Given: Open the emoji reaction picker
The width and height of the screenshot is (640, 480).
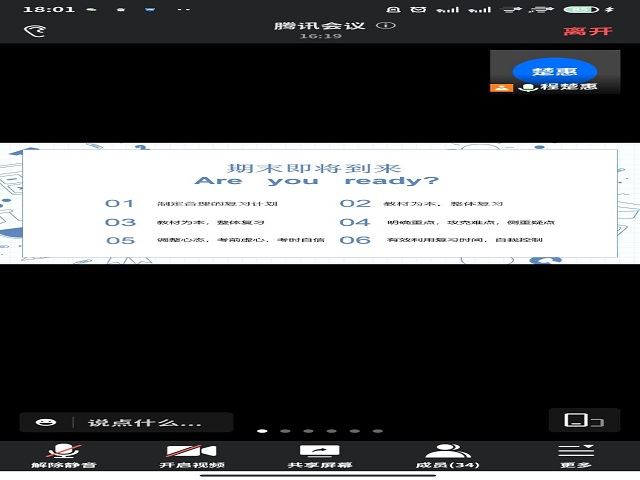Looking at the screenshot, I should [x=45, y=422].
